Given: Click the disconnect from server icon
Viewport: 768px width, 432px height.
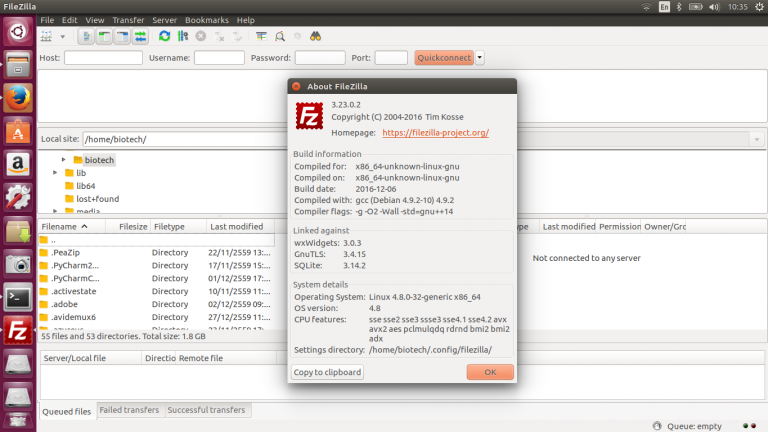Looking at the screenshot, I should coord(219,36).
